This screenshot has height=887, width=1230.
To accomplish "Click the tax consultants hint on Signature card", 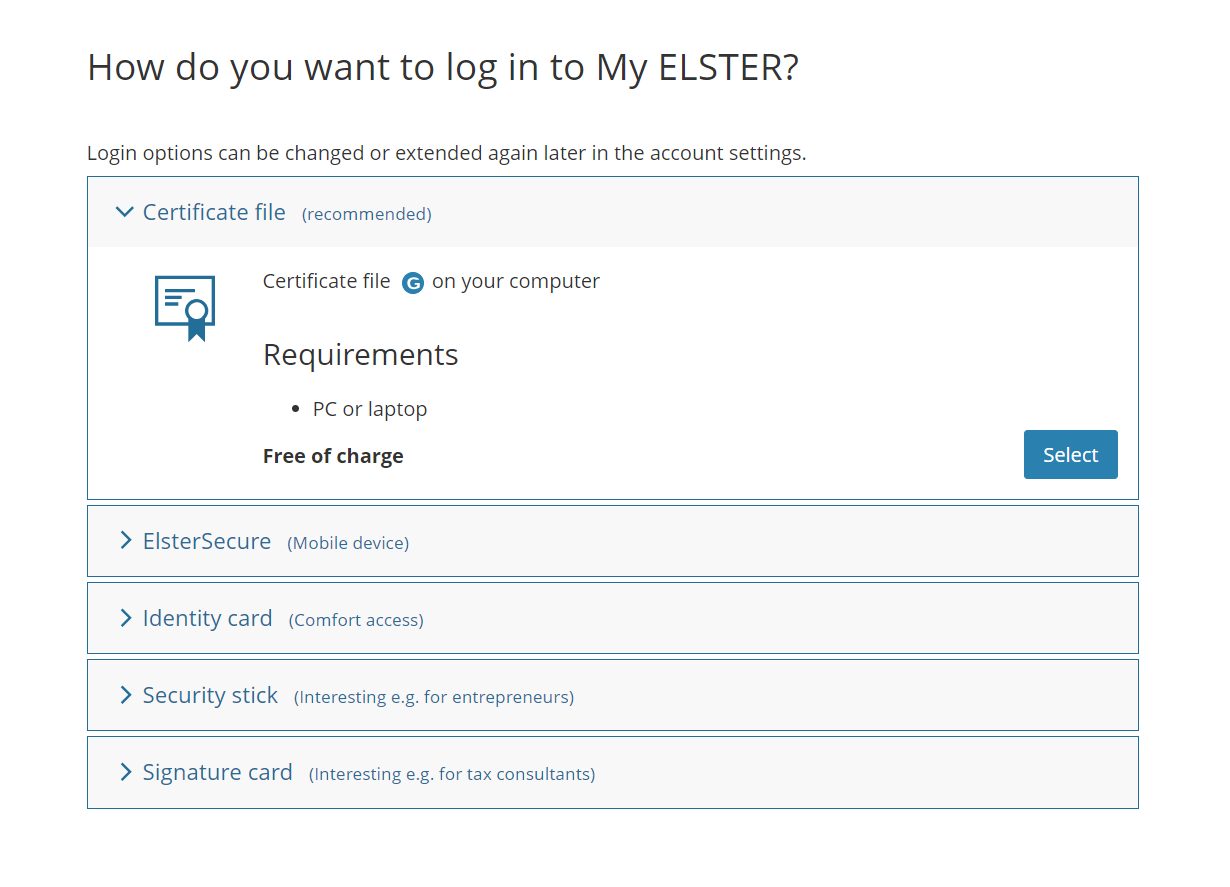I will [452, 774].
